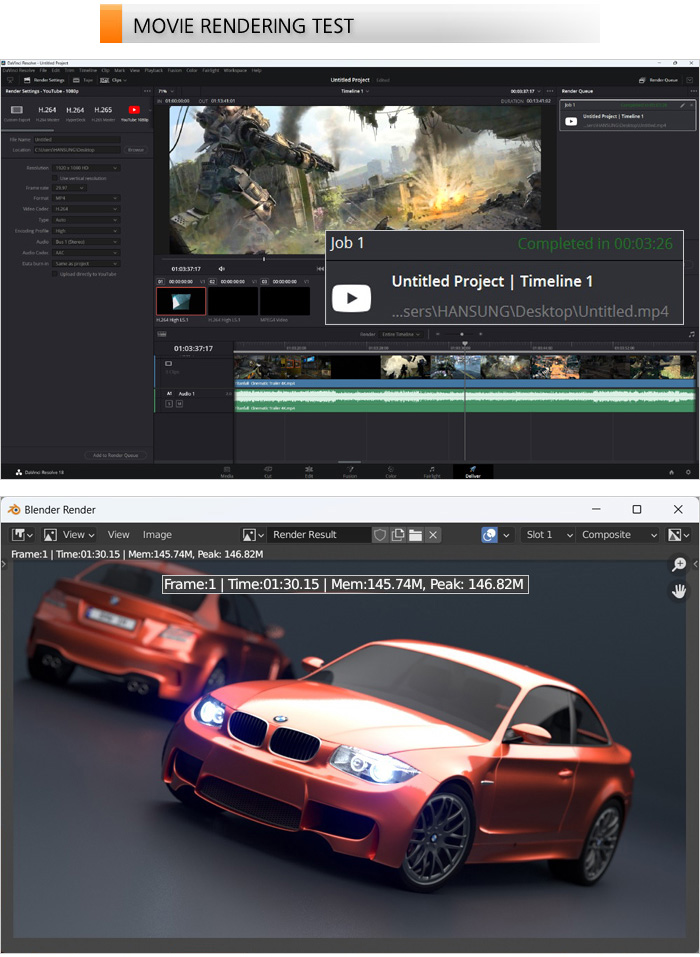Click the Render Settings toolbar icon
This screenshot has width=700, height=957.
(27, 80)
